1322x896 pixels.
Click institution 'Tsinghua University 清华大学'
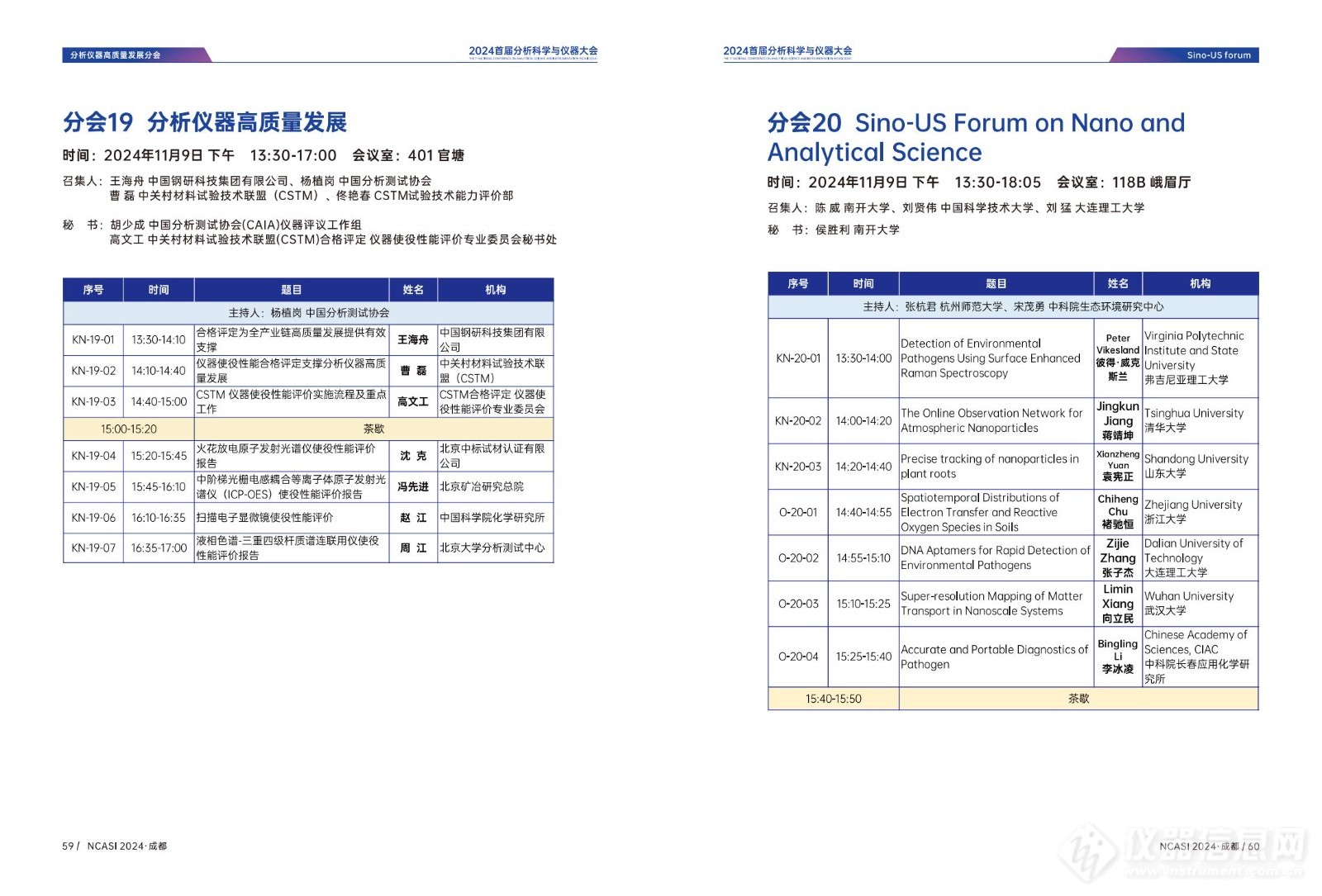[1194, 420]
